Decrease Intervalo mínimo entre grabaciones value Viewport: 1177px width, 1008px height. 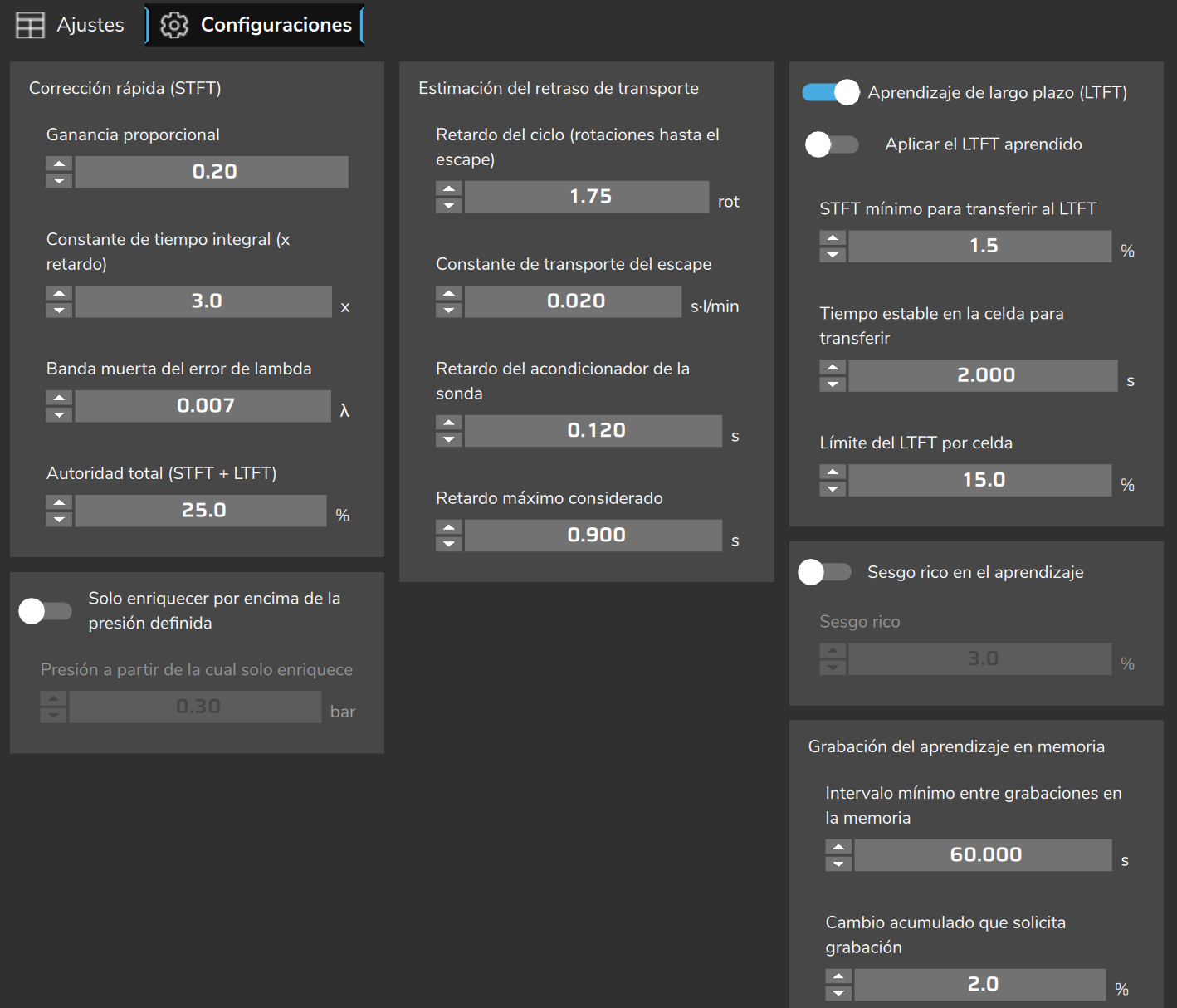click(838, 864)
